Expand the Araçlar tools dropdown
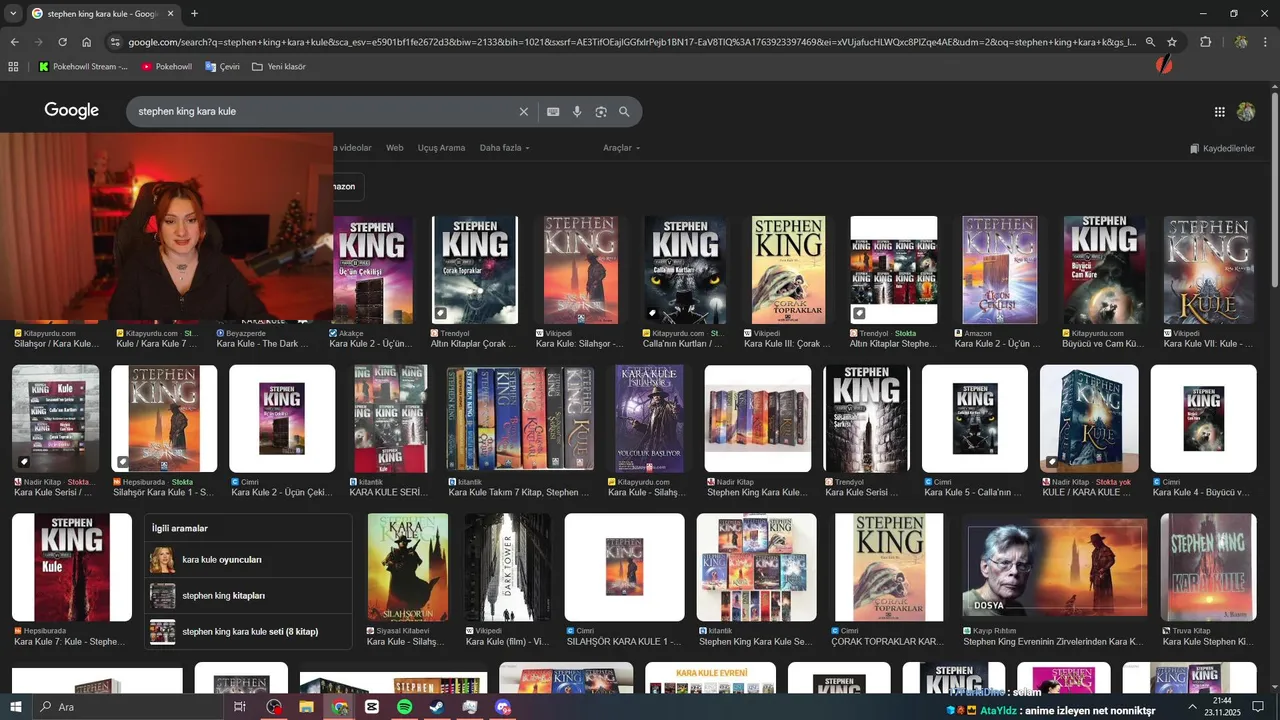Image resolution: width=1280 pixels, height=720 pixels. point(621,148)
